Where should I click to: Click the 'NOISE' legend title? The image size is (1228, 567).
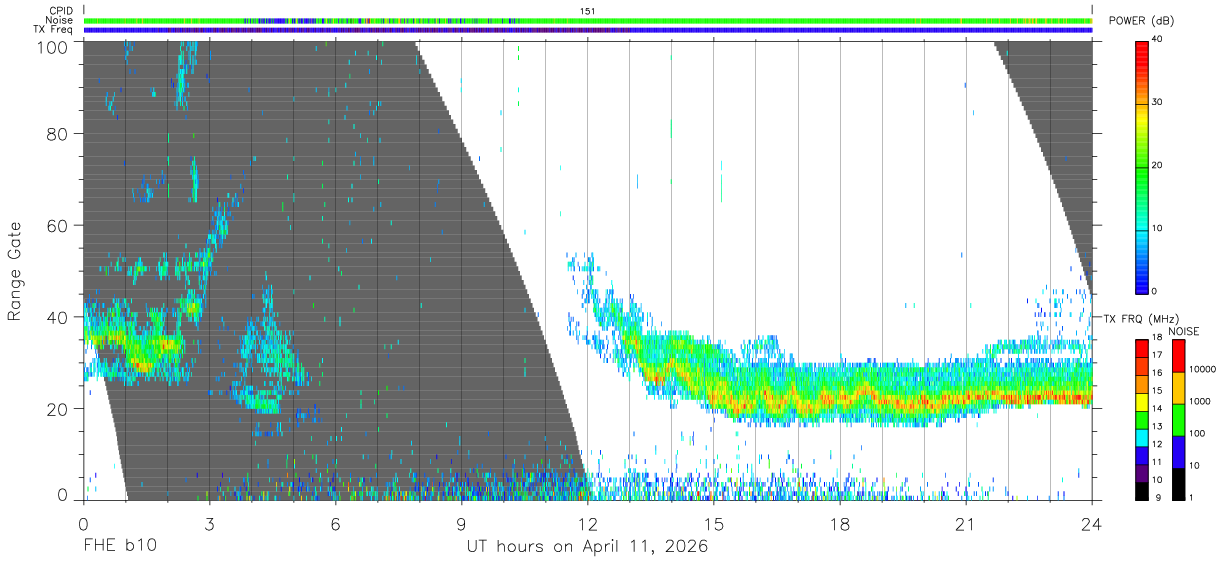point(1184,331)
